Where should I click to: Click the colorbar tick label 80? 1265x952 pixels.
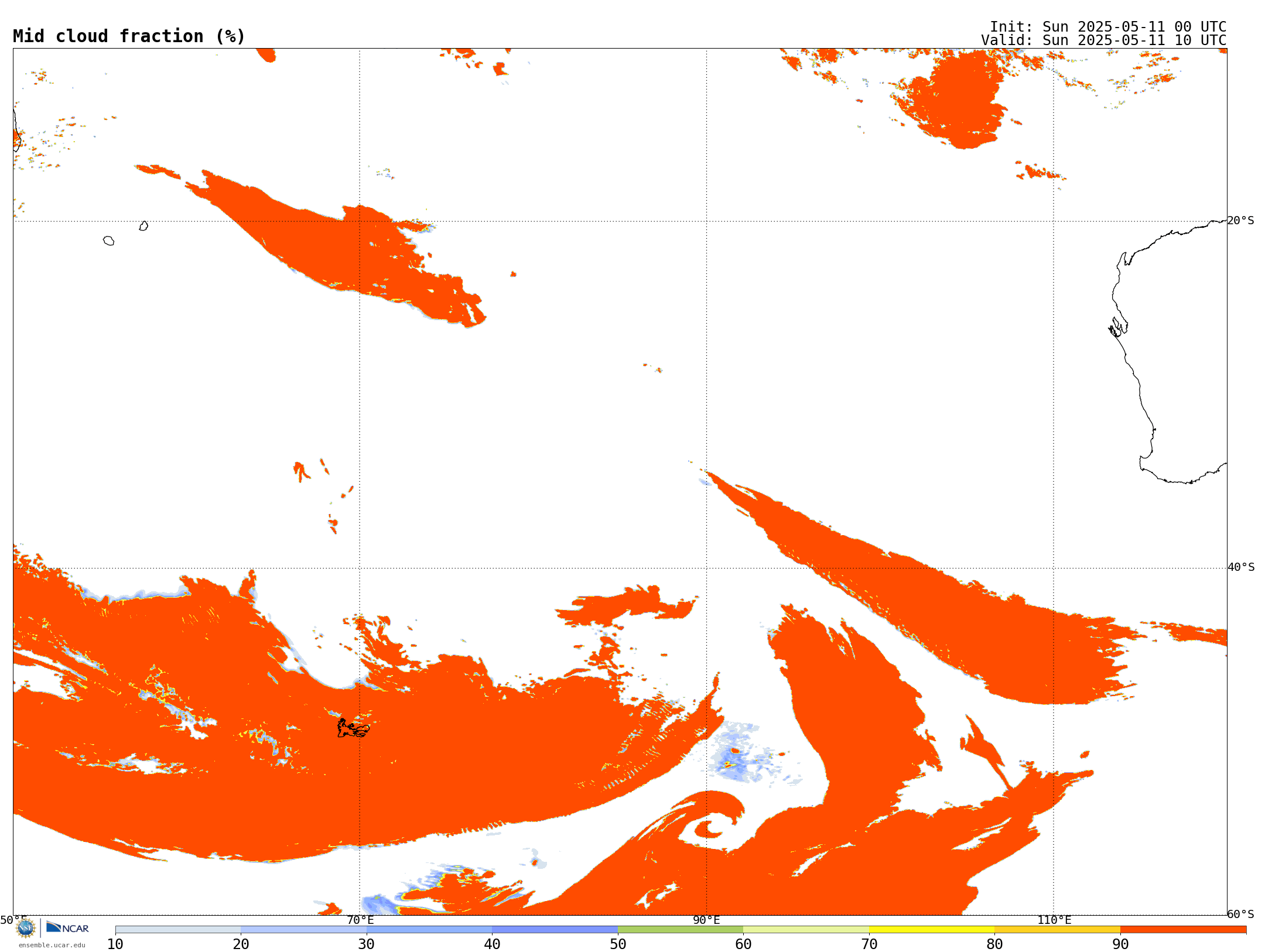[x=994, y=944]
